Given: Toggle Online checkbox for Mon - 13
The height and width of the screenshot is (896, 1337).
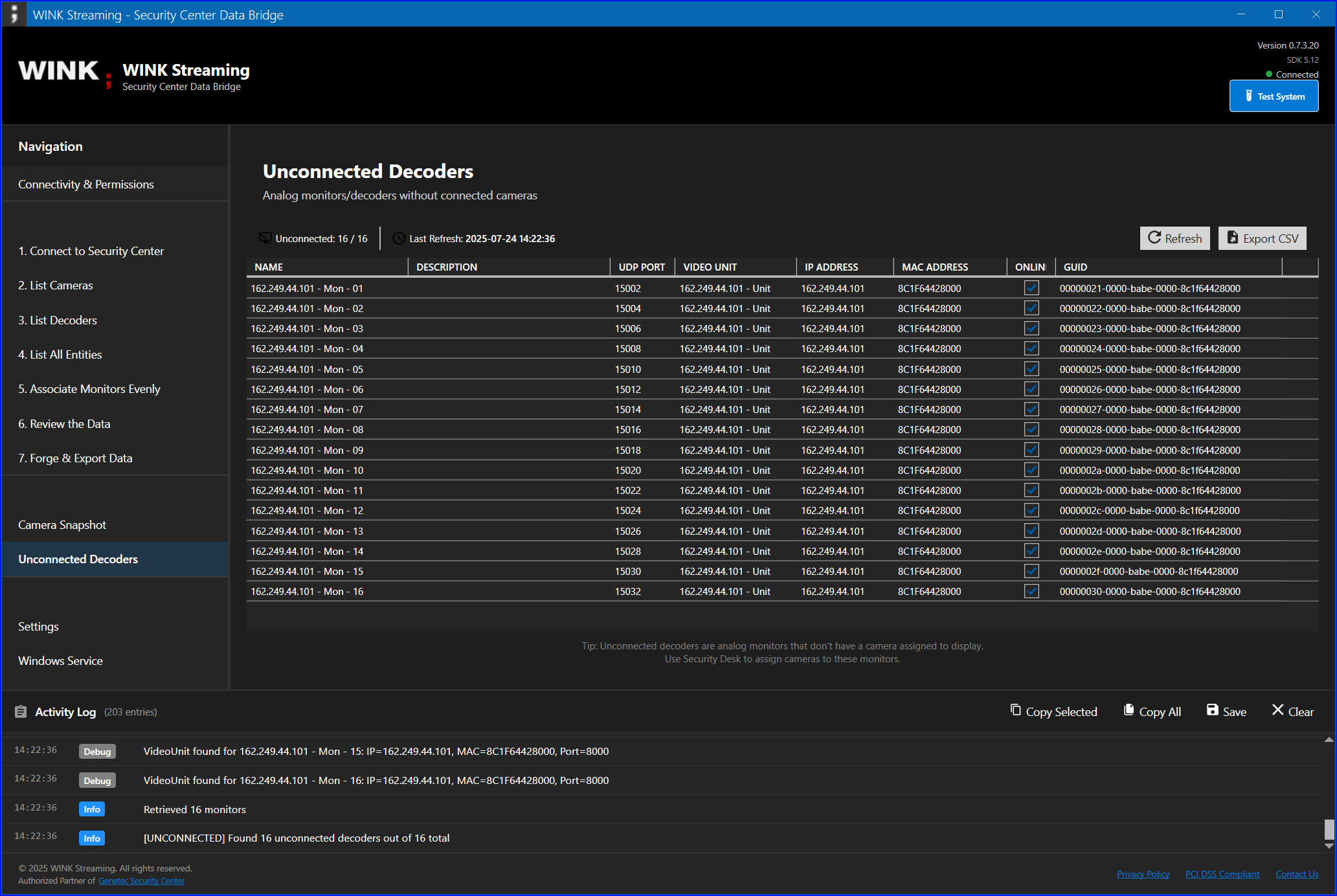Looking at the screenshot, I should point(1031,531).
